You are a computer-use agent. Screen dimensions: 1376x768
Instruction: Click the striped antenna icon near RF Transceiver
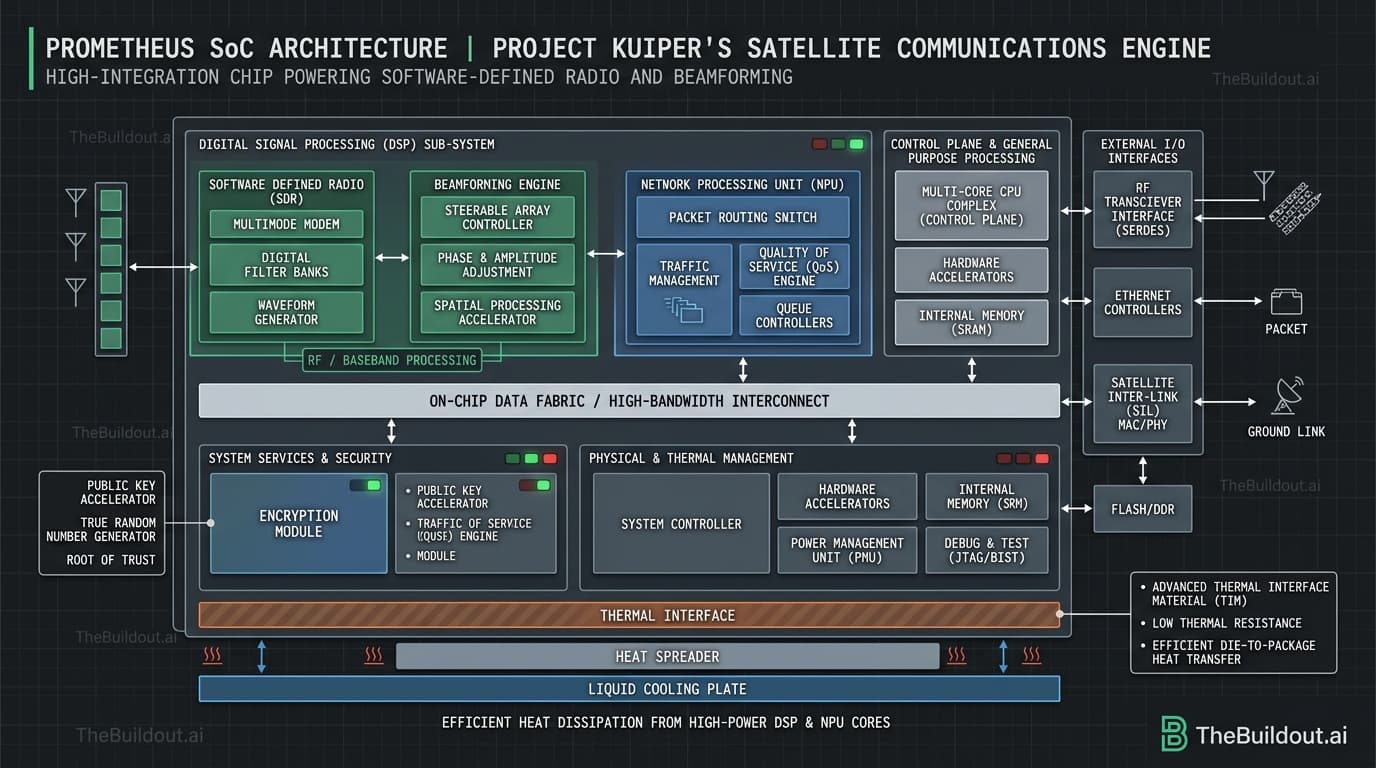1296,210
